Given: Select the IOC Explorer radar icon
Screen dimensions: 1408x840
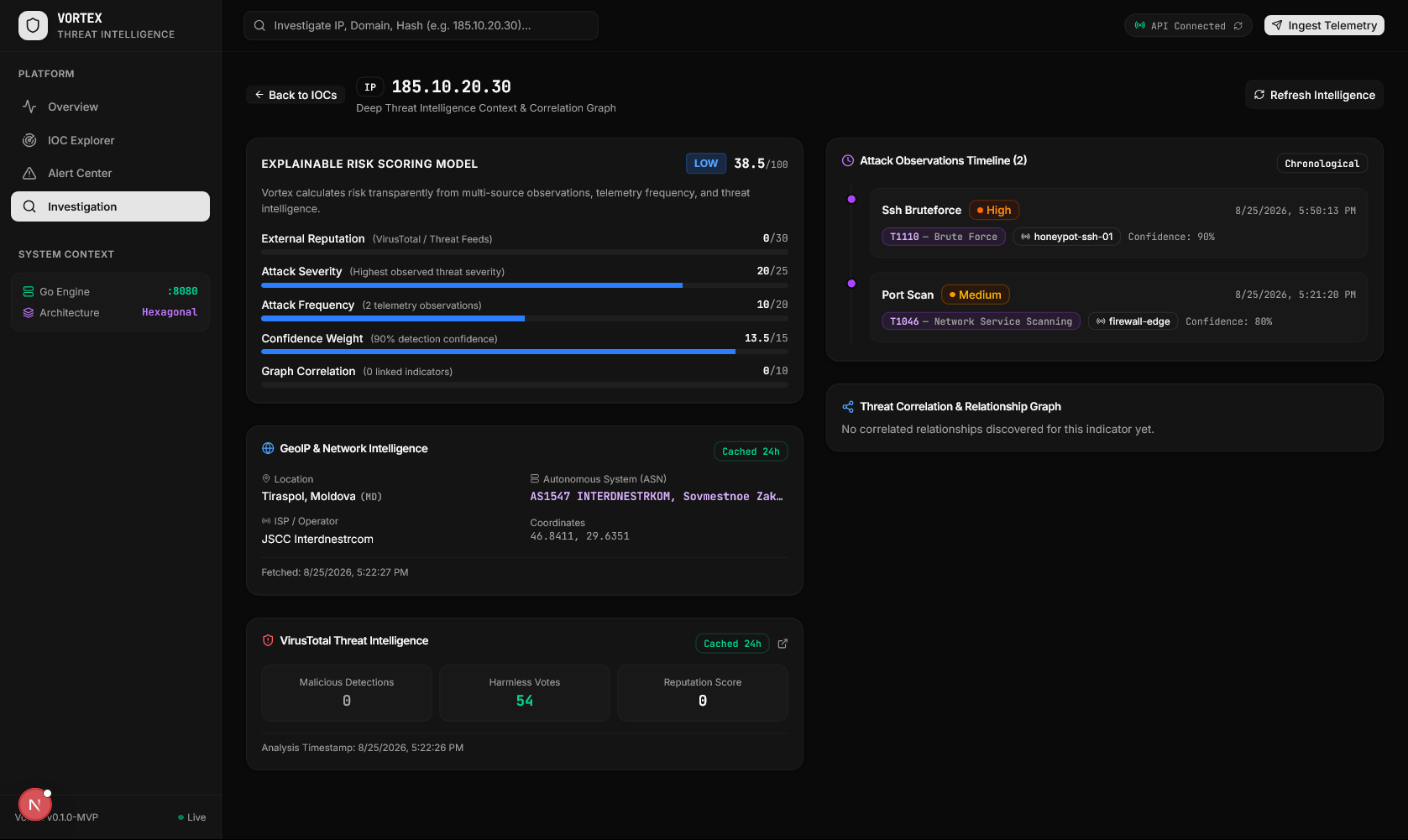Looking at the screenshot, I should point(29,140).
